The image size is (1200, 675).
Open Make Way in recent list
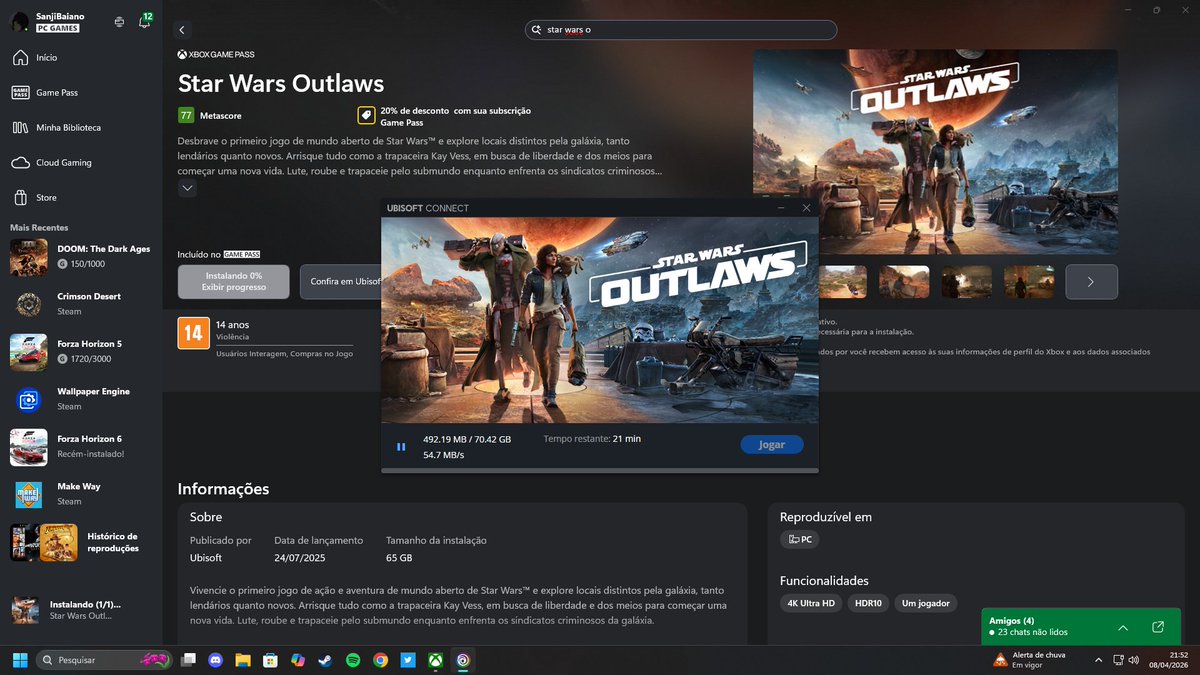coord(82,494)
